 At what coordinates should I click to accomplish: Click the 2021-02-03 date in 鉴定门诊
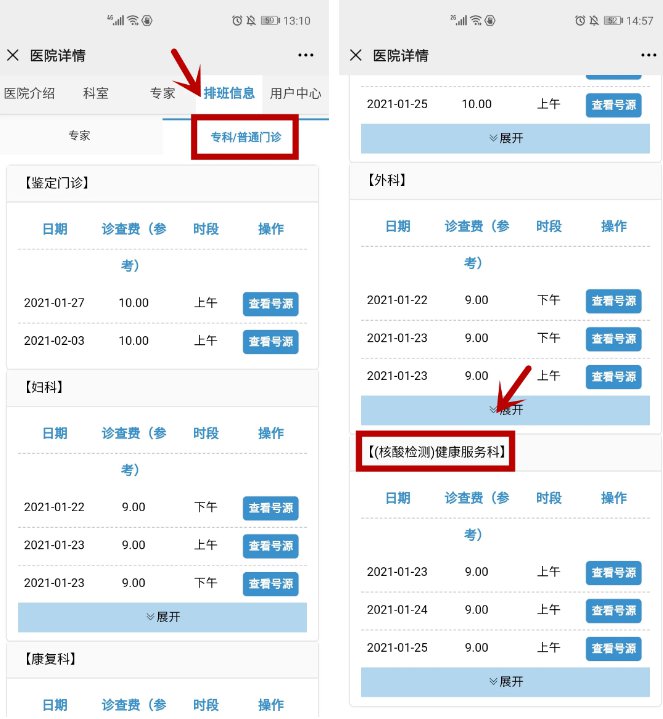54,341
